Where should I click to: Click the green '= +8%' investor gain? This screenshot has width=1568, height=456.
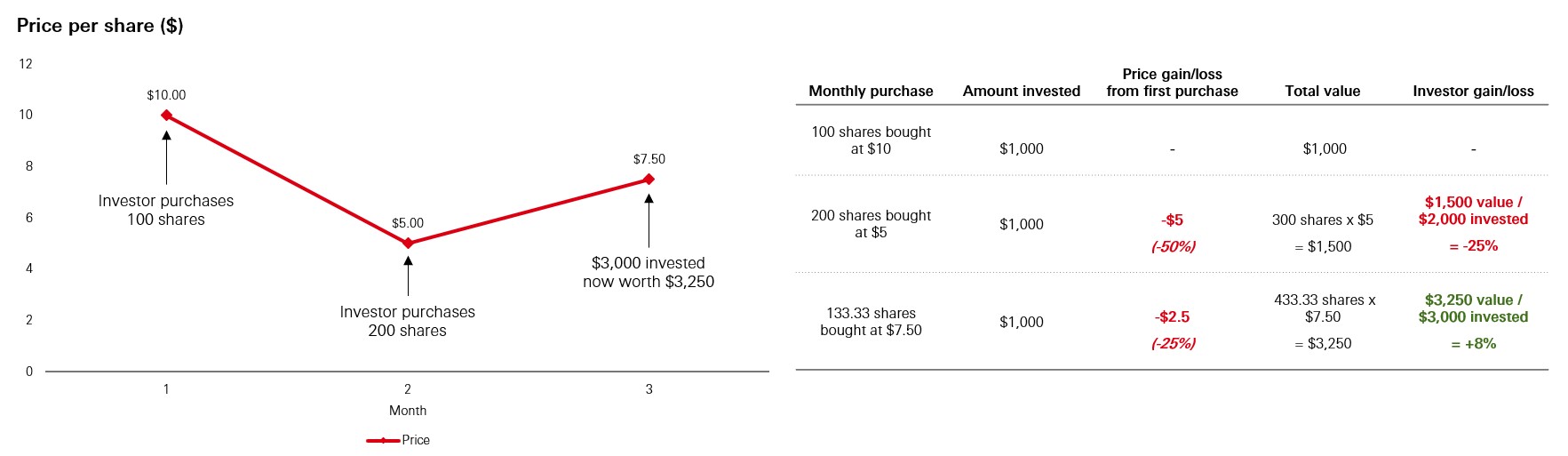click(x=1473, y=343)
